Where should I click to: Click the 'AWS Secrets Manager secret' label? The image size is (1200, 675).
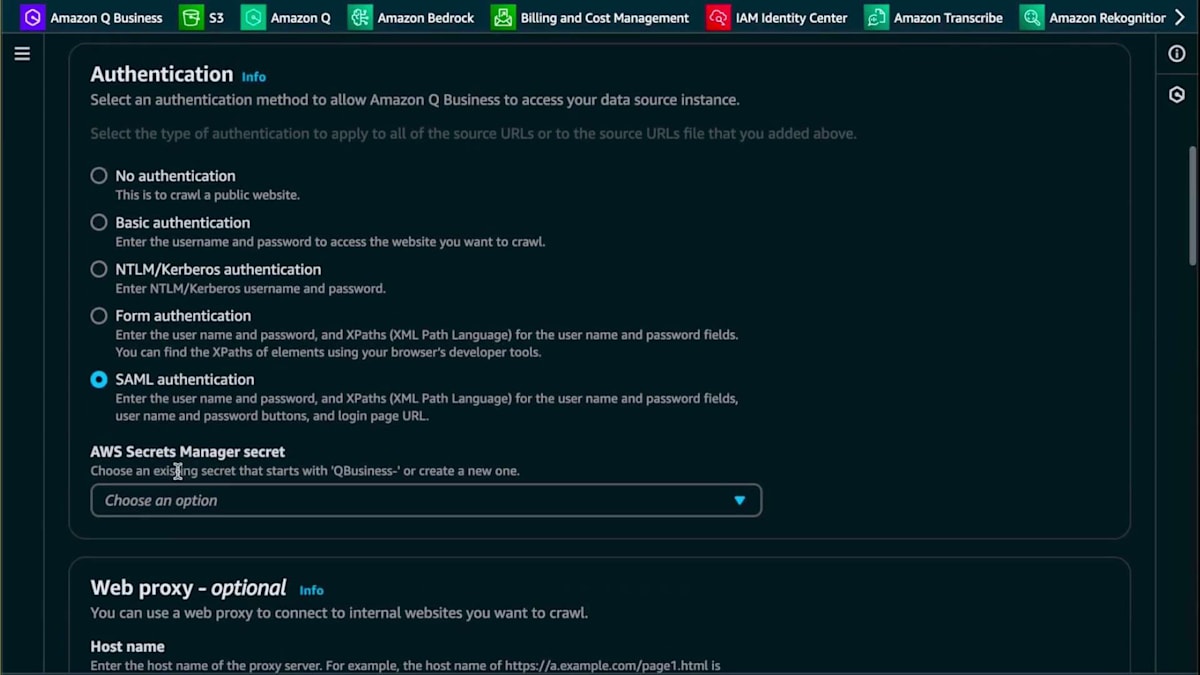tap(188, 452)
